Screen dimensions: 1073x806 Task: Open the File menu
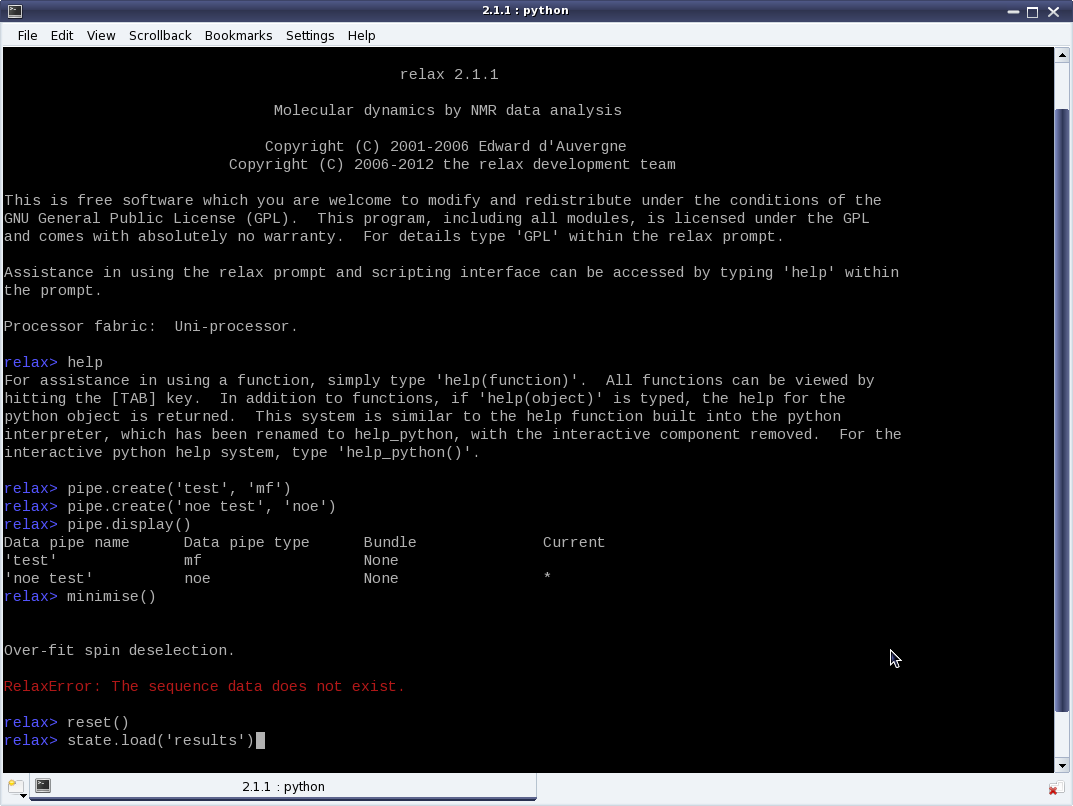coord(27,35)
